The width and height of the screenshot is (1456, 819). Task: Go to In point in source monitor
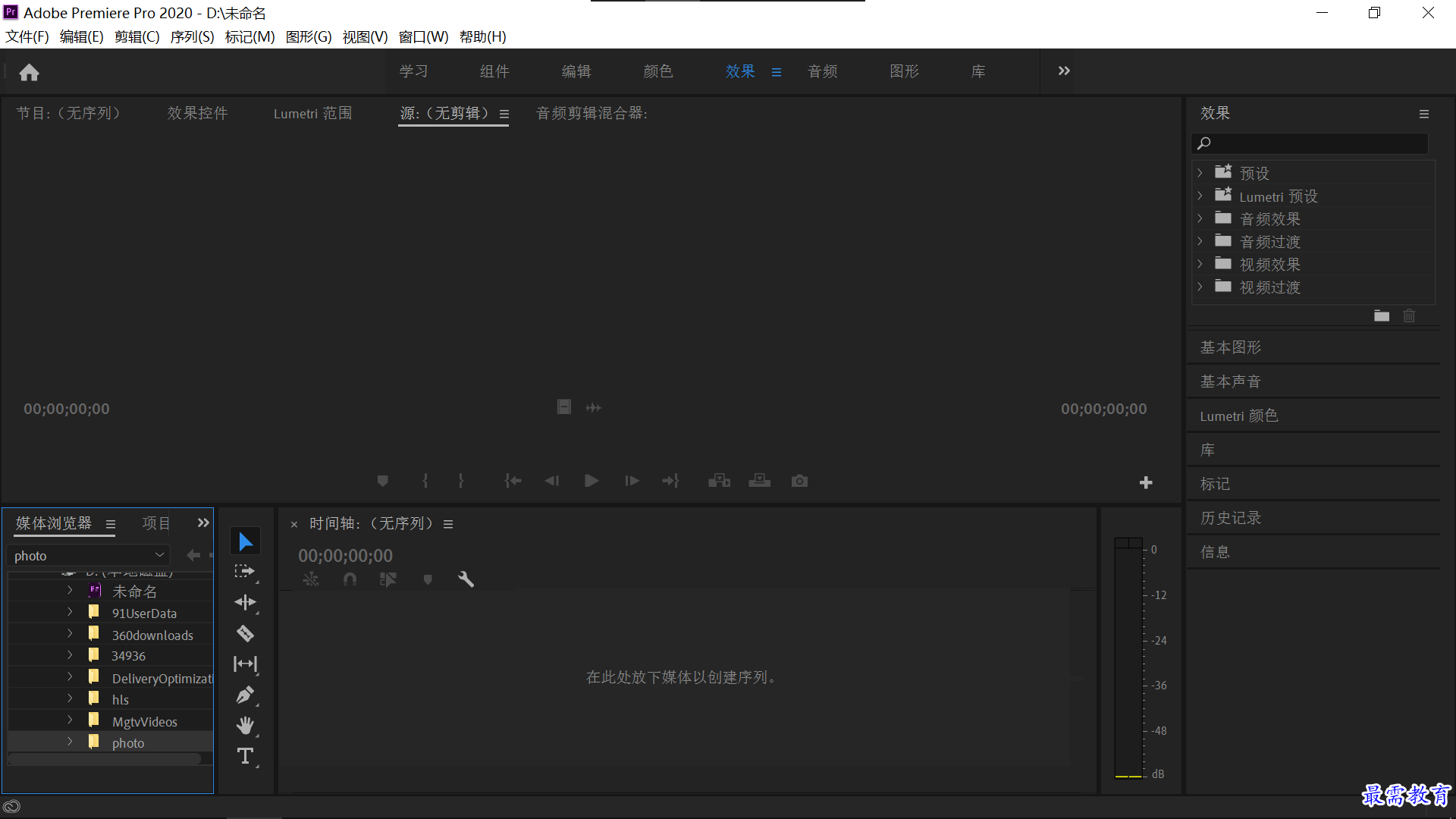point(513,481)
